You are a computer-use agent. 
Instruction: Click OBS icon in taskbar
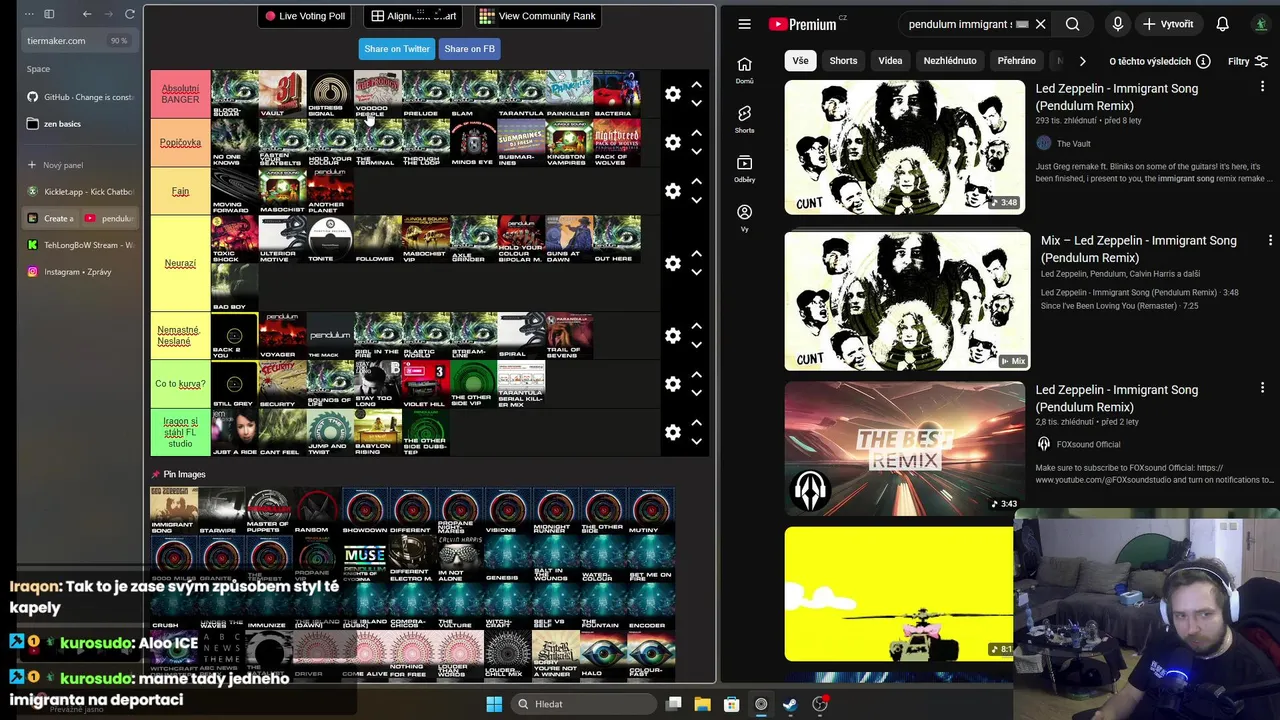point(761,704)
